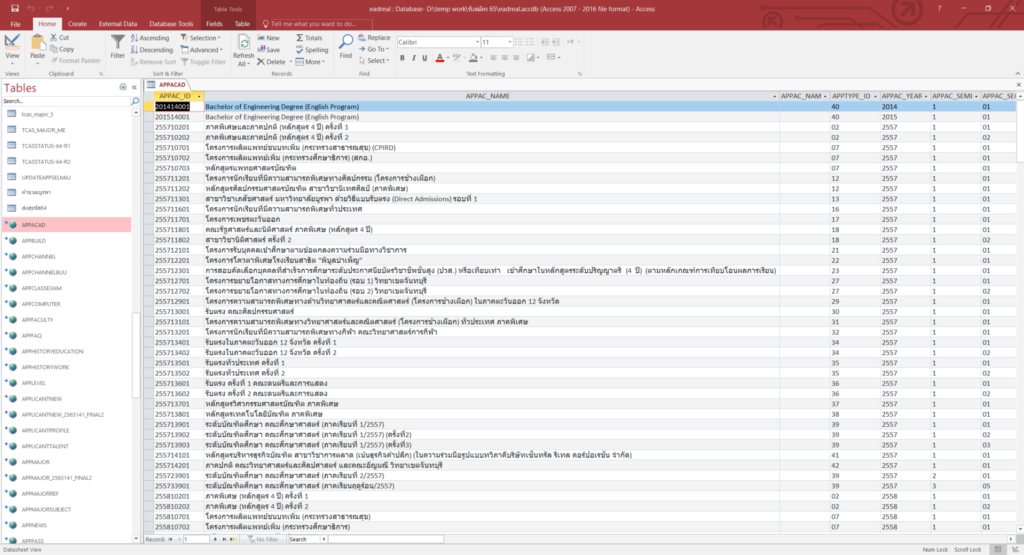Viewport: 1024px width, 555px height.
Task: Run Spelling check from Records group
Action: pos(310,49)
